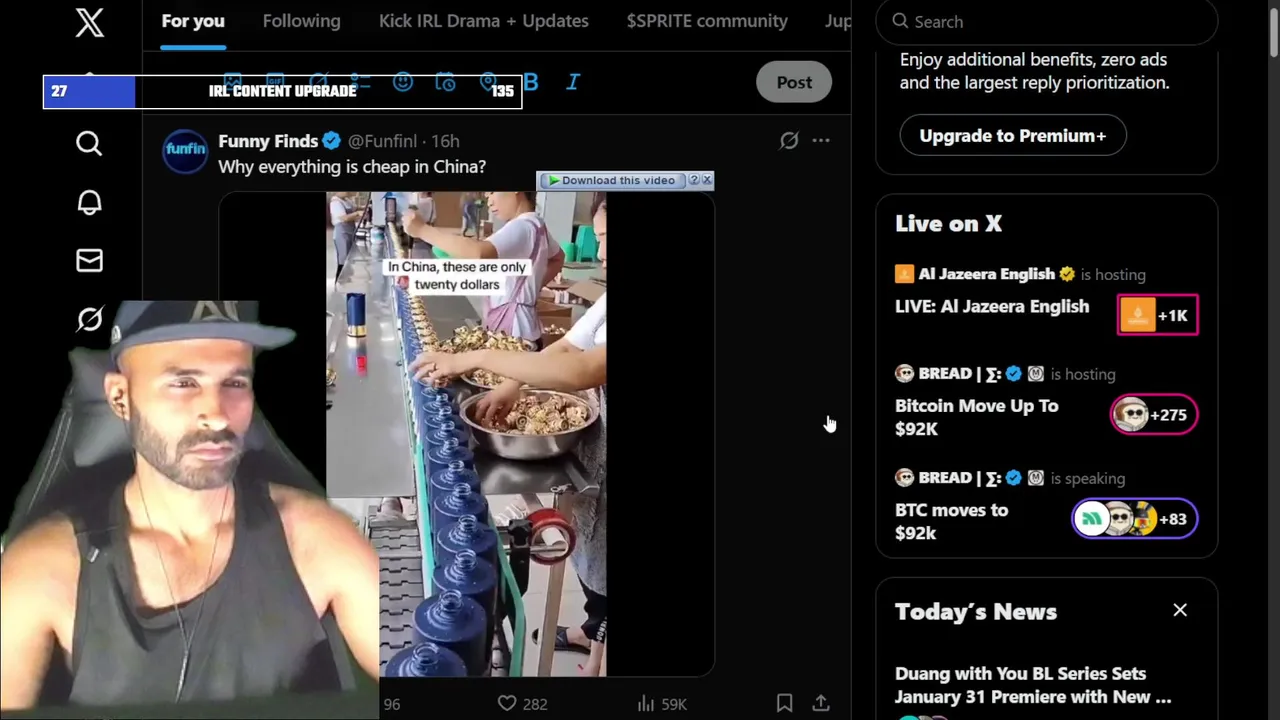Open Grok icon in left sidebar

(x=89, y=319)
